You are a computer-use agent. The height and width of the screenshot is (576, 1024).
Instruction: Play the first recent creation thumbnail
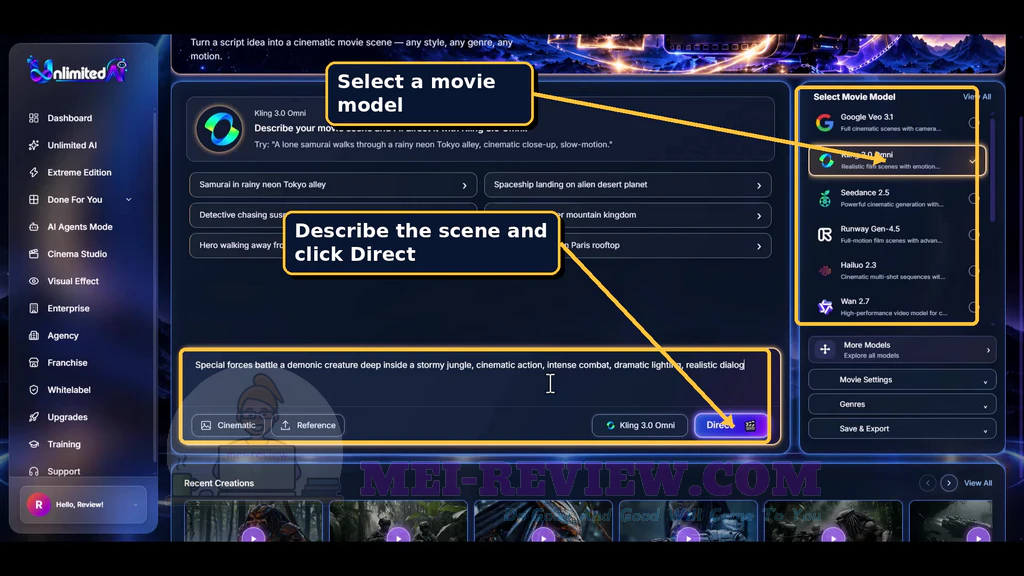(253, 537)
